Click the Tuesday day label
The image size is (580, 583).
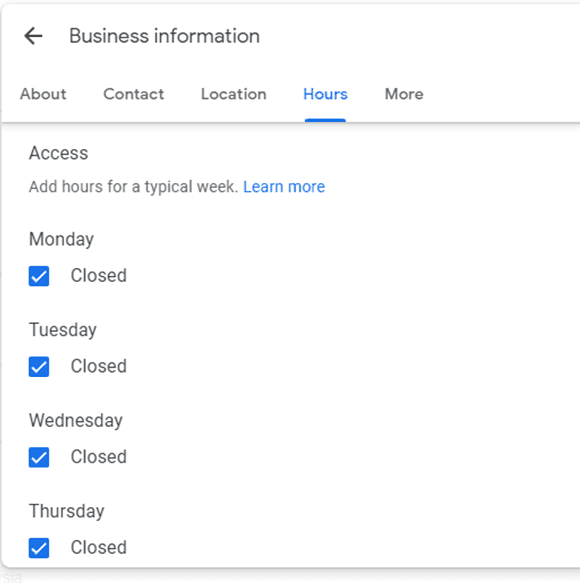63,330
